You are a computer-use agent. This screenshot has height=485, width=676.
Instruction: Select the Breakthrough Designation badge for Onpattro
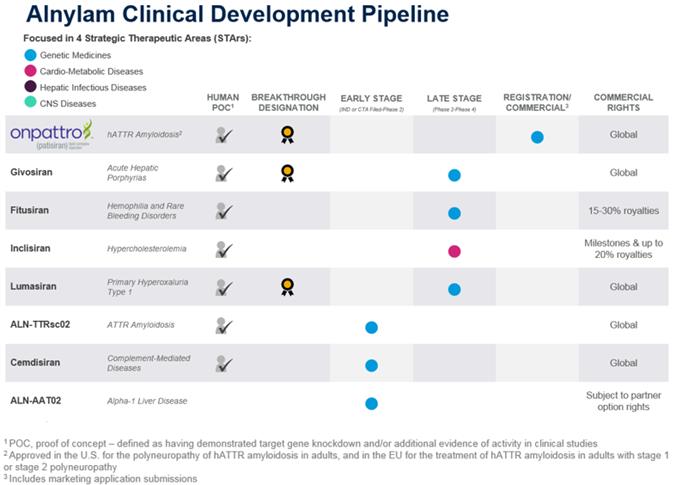[x=287, y=135]
